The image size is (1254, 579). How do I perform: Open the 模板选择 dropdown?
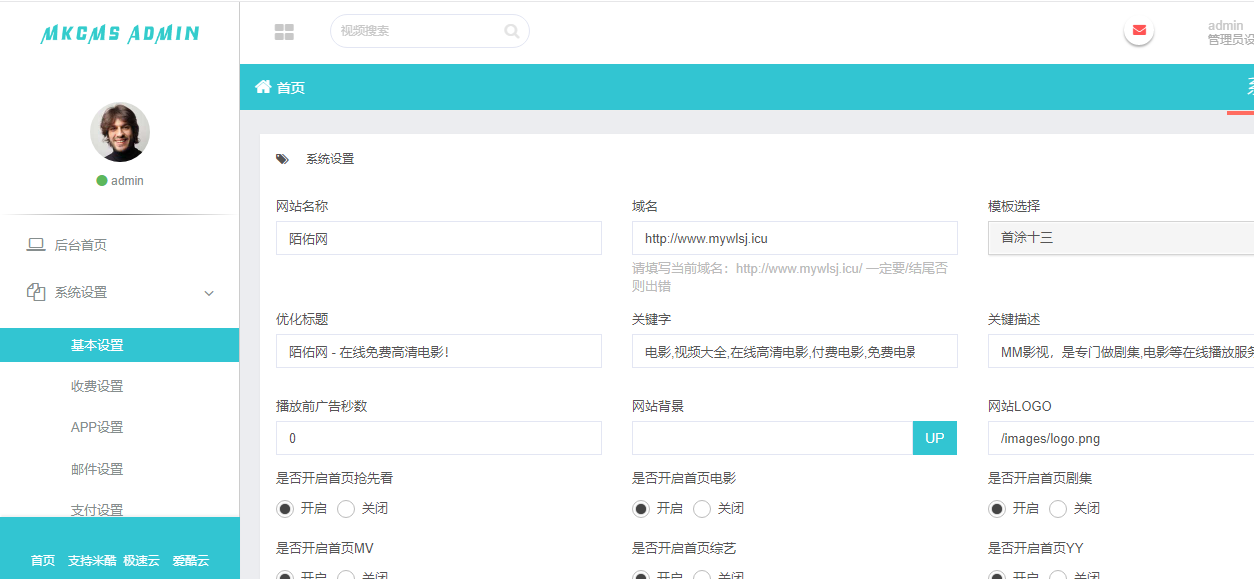(x=1120, y=238)
